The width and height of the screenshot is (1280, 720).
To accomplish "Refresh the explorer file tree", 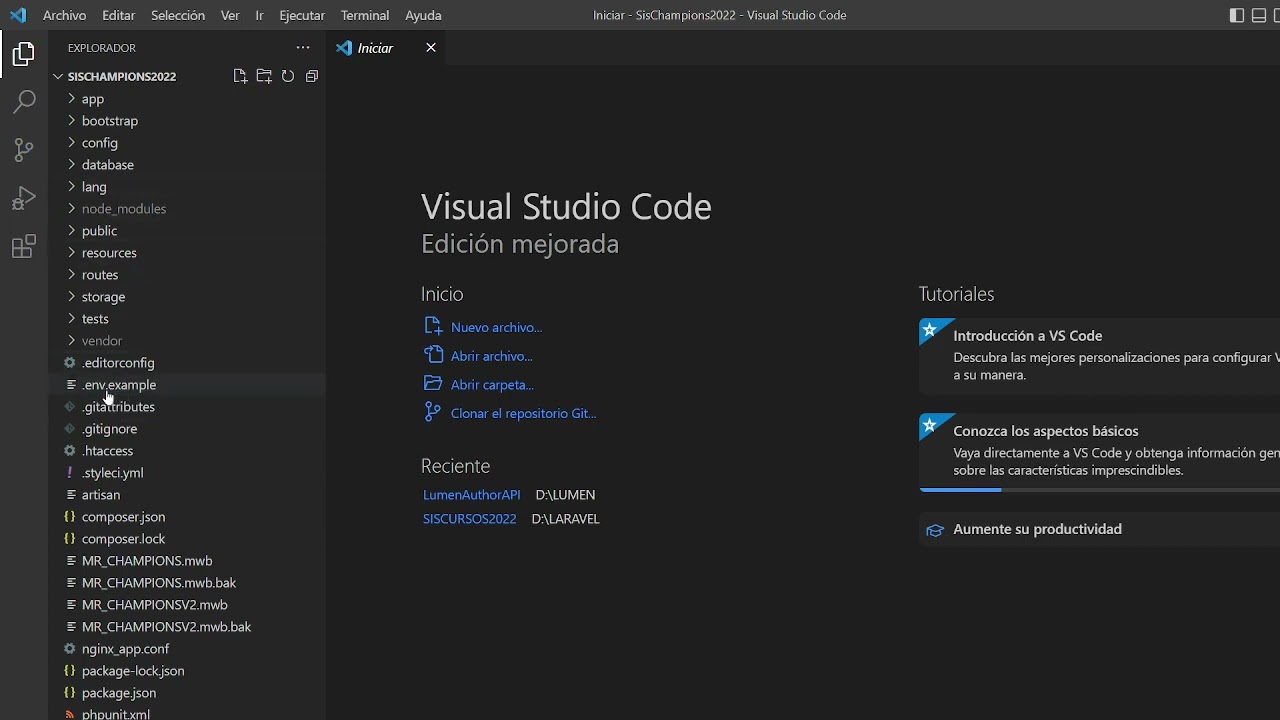I will click(x=288, y=76).
